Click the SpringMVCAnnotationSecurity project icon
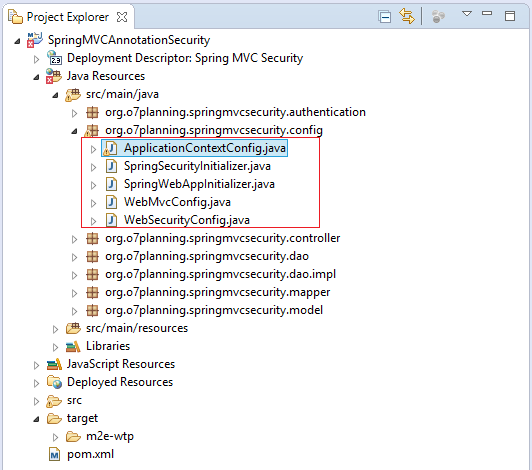The height and width of the screenshot is (470, 532). pyautogui.click(x=35, y=40)
